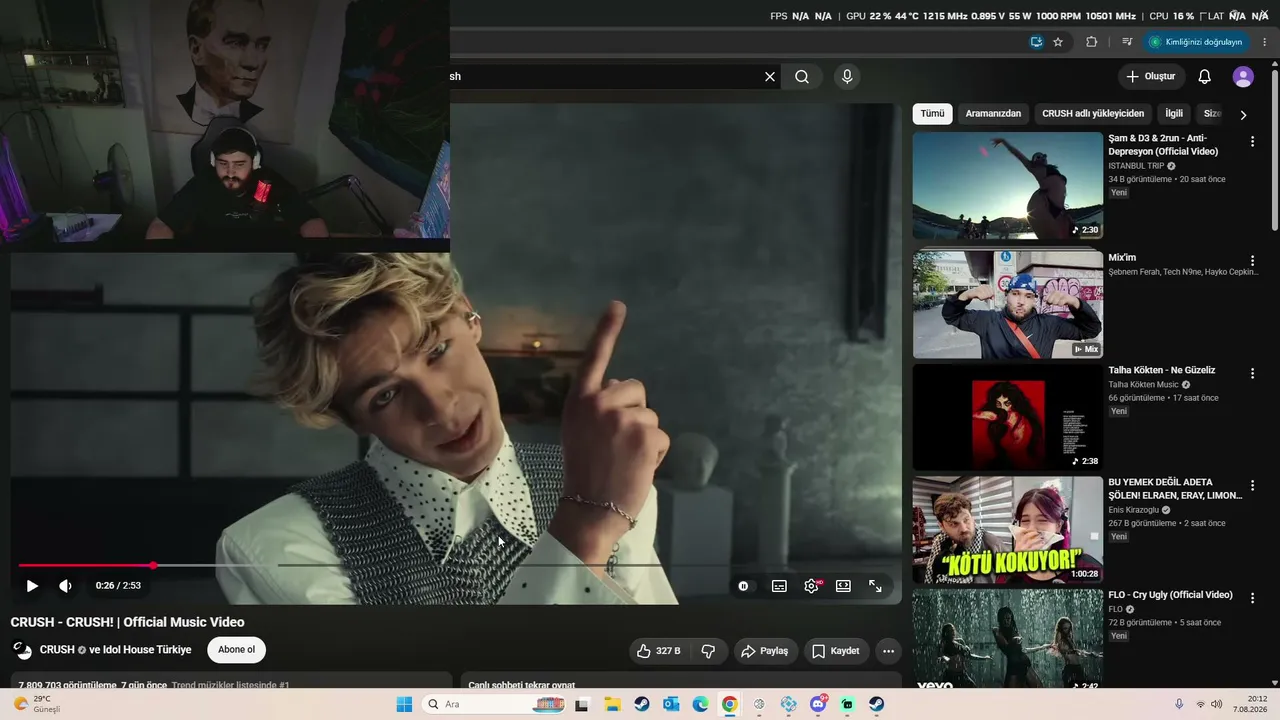
Task: Seek using the red video progress bar
Action: 455,565
